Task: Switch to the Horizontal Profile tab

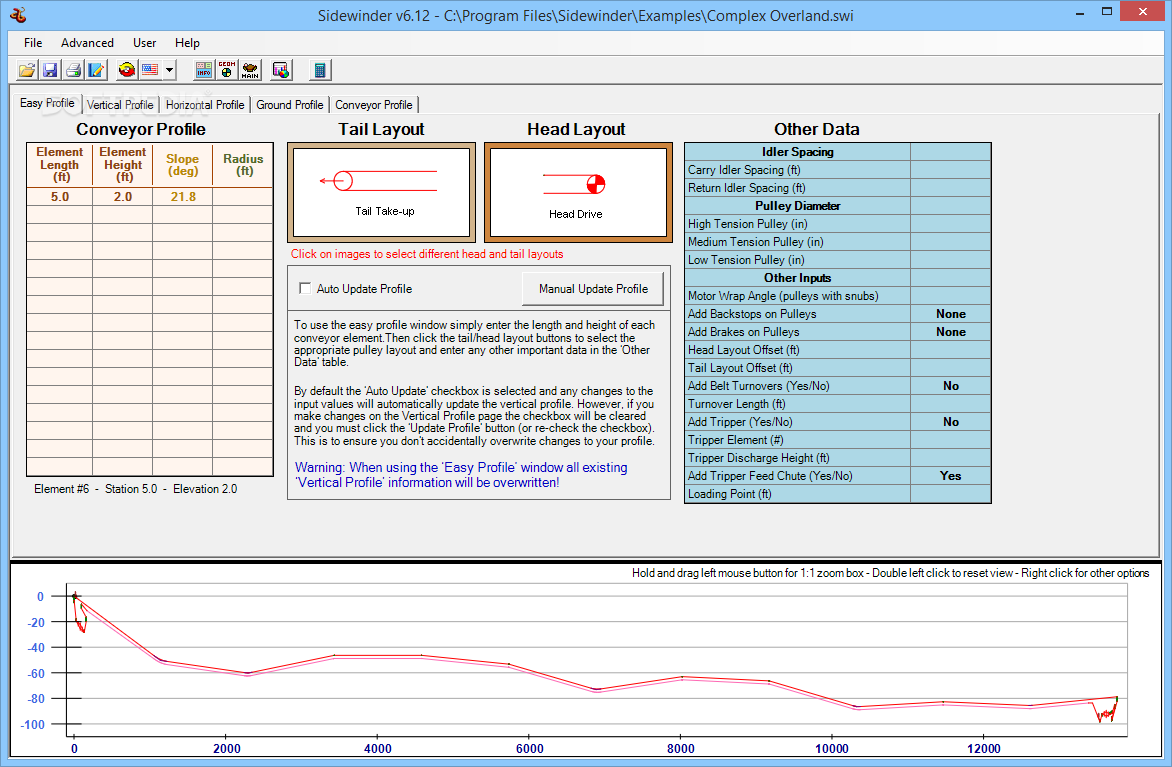Action: [205, 105]
